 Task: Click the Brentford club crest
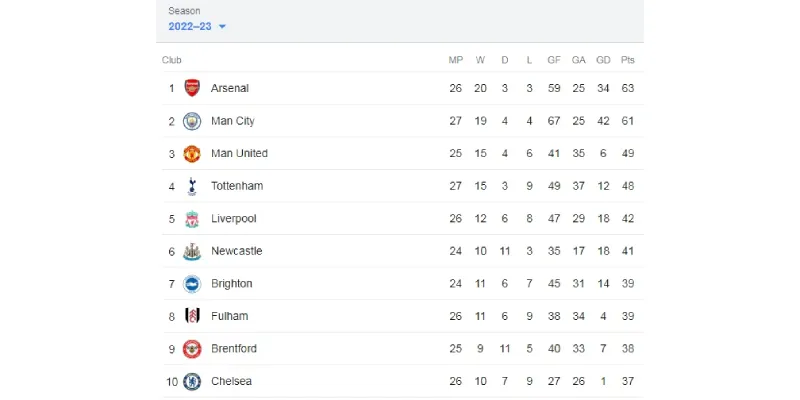[x=192, y=349]
